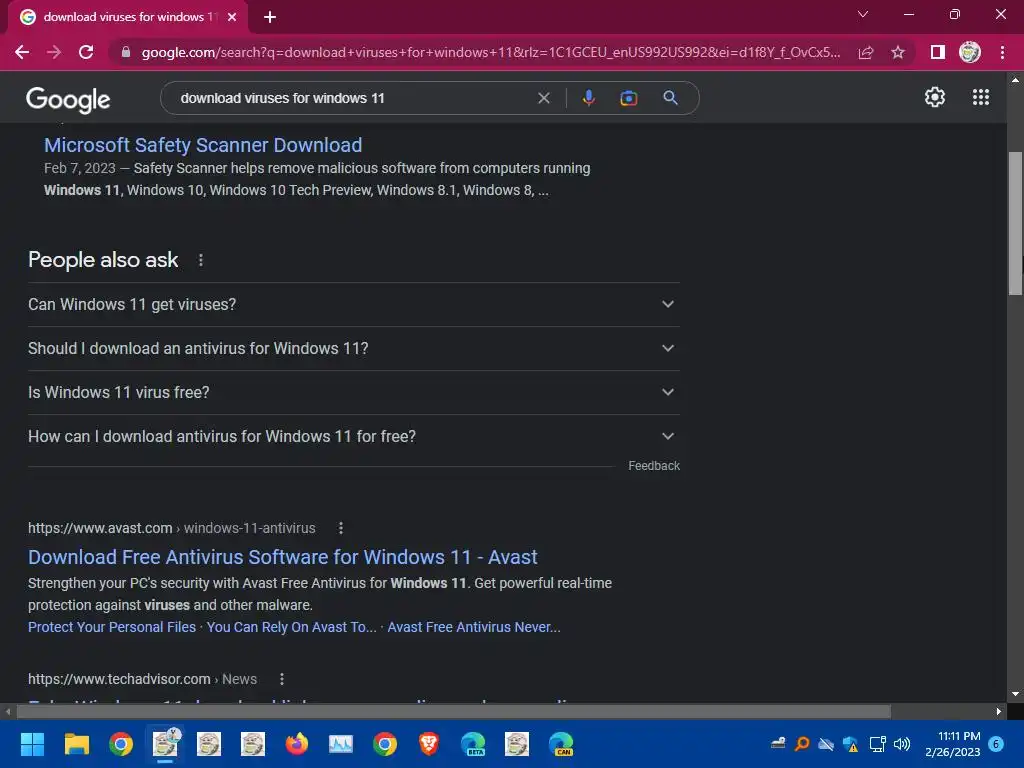1024x768 pixels.
Task: Click the horizontal scrollbar thumb
Action: coord(453,711)
